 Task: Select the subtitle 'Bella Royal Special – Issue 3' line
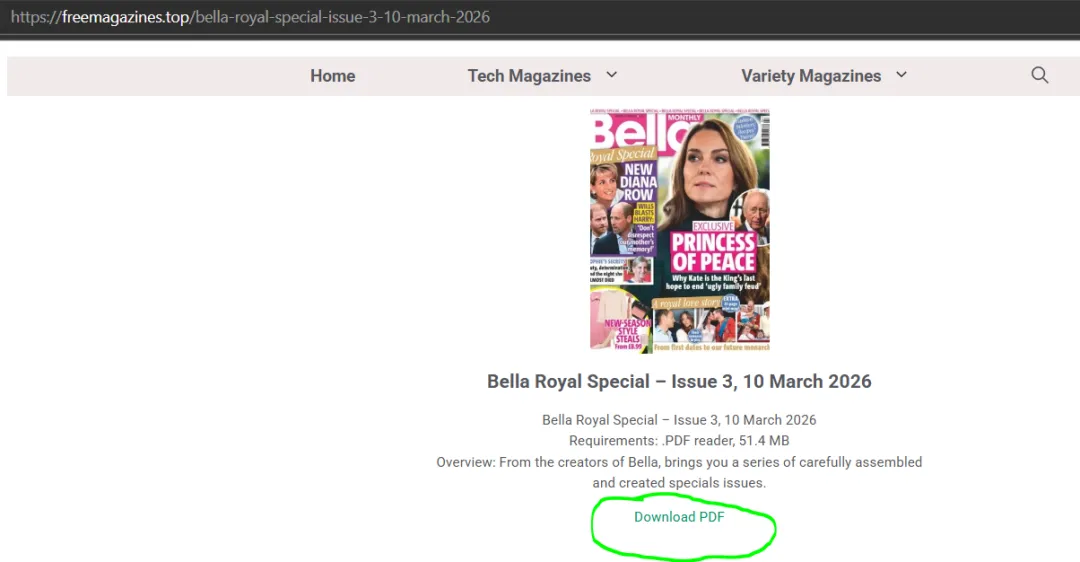[x=679, y=420]
